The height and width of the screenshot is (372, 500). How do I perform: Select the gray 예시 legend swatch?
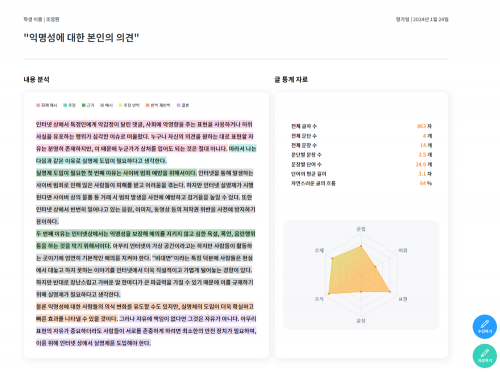[x=102, y=105]
